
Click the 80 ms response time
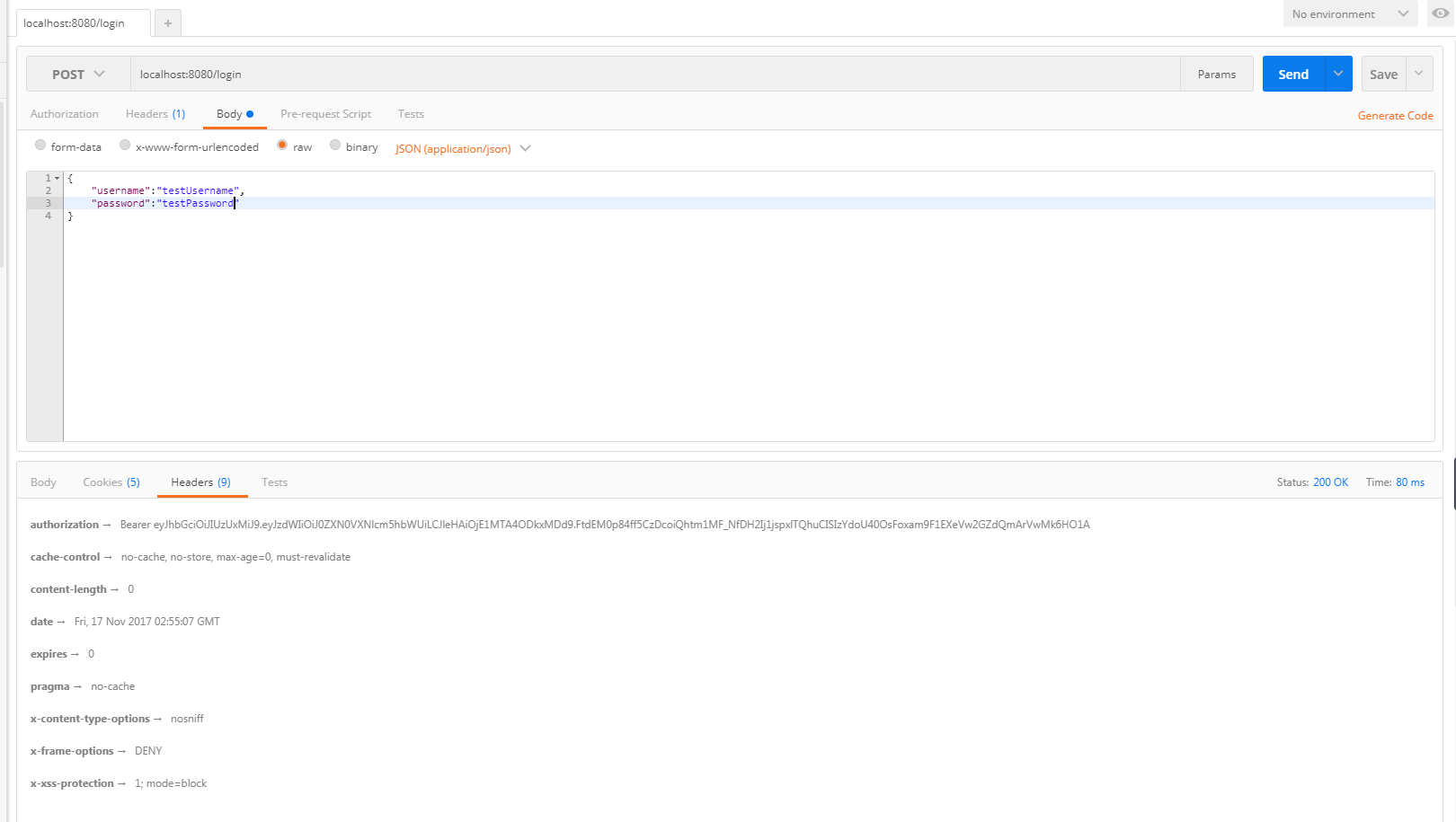tap(1410, 482)
